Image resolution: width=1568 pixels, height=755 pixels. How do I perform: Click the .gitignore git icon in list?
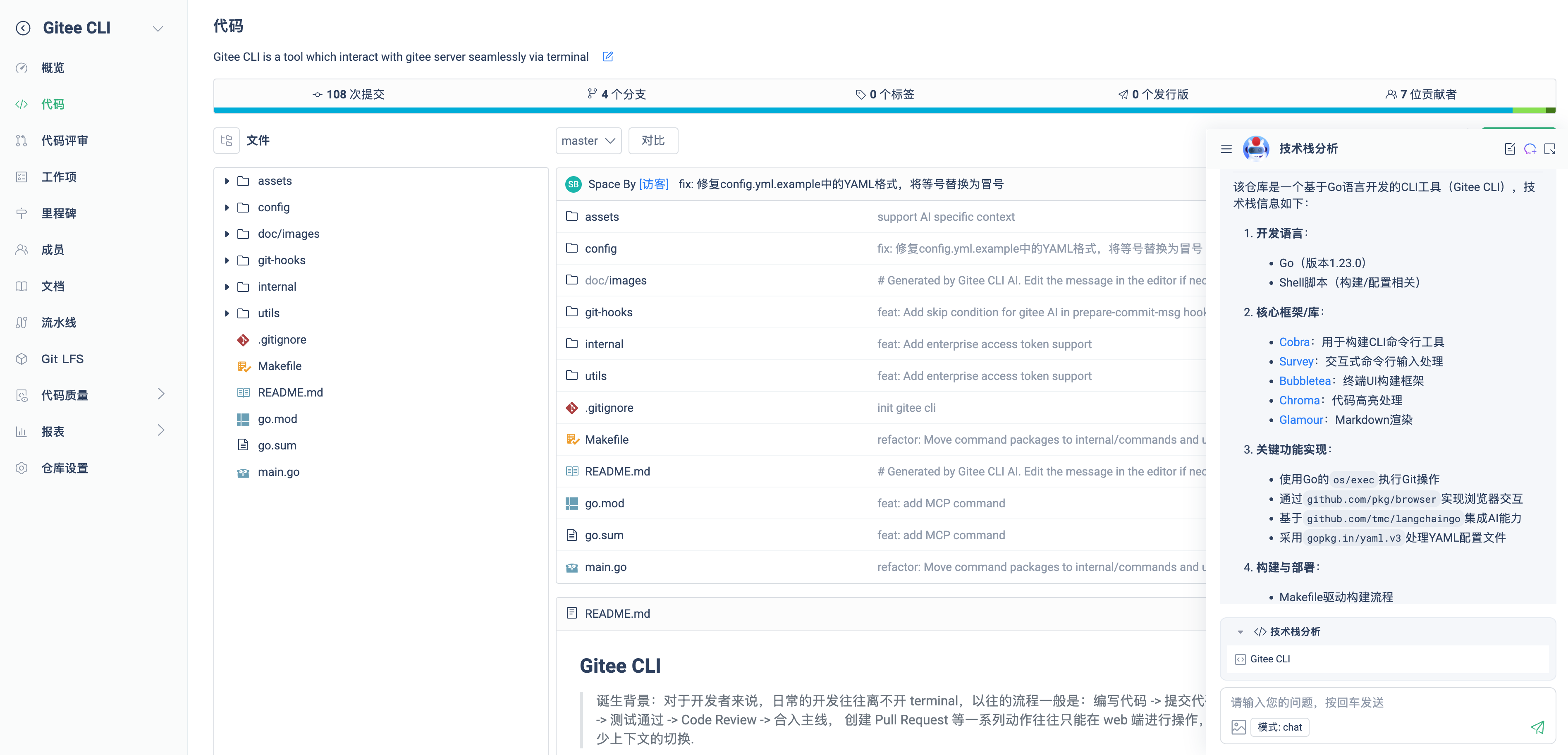click(571, 408)
